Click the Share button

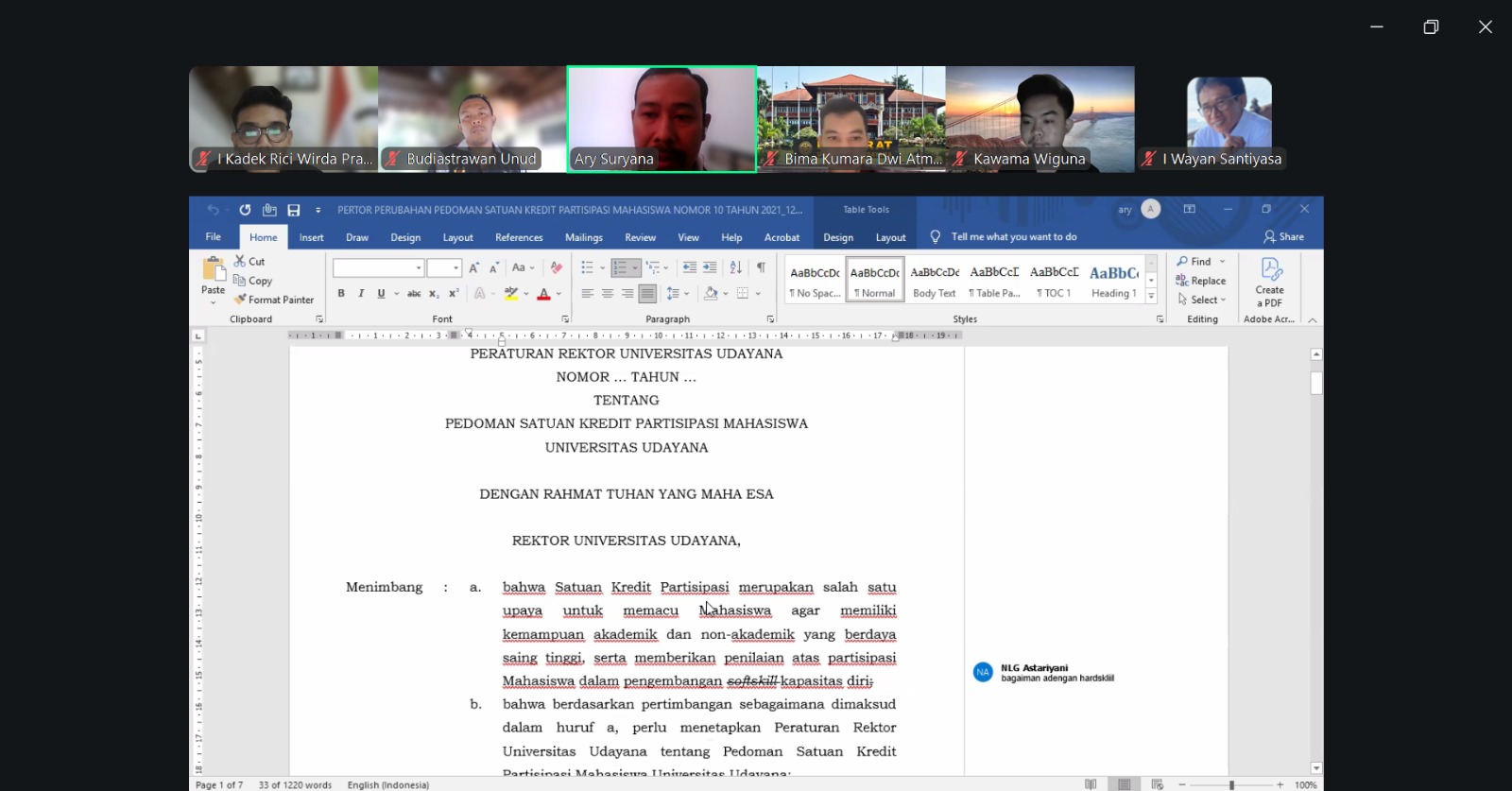(x=1283, y=237)
